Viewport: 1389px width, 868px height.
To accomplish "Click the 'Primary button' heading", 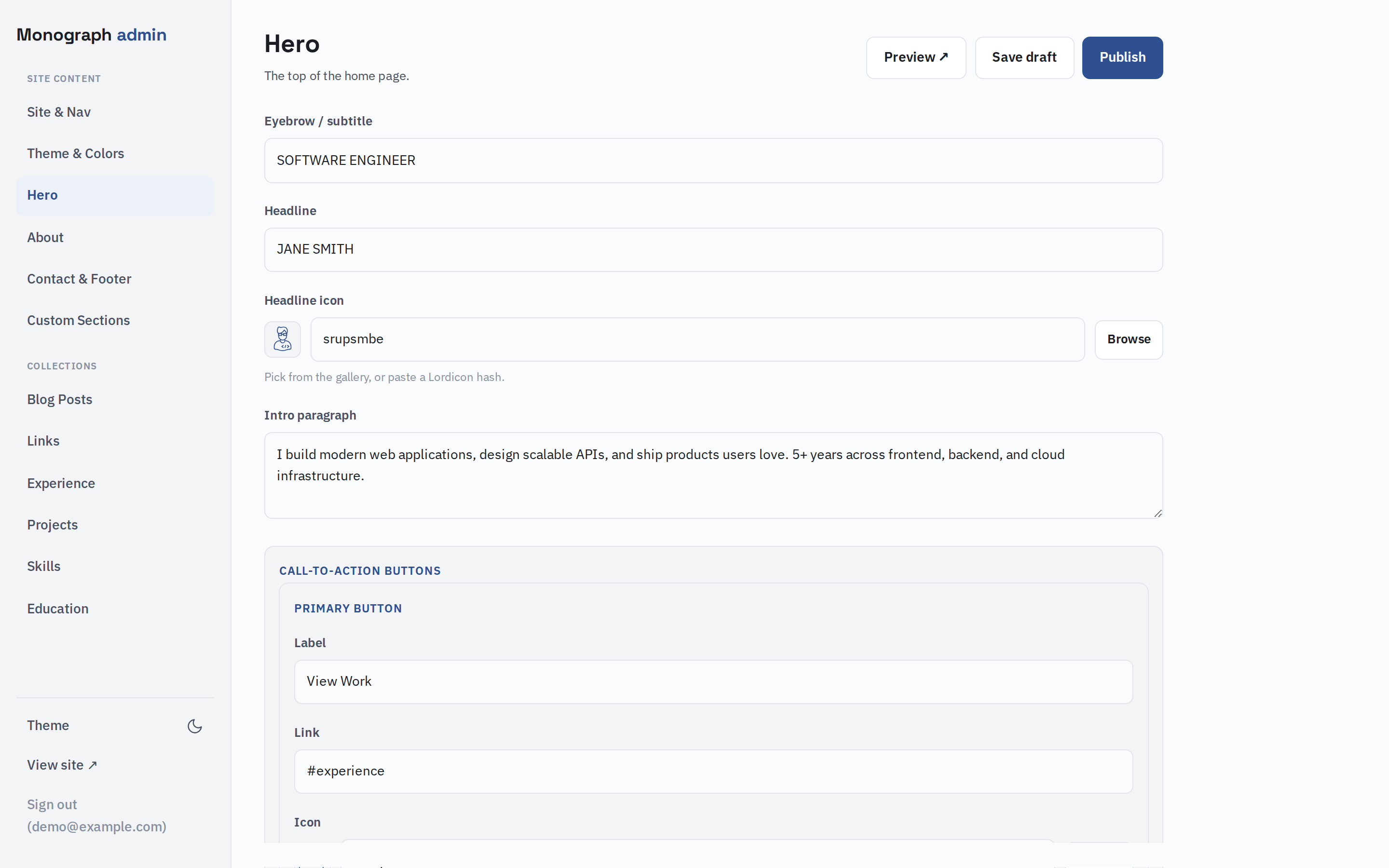I will click(x=348, y=609).
